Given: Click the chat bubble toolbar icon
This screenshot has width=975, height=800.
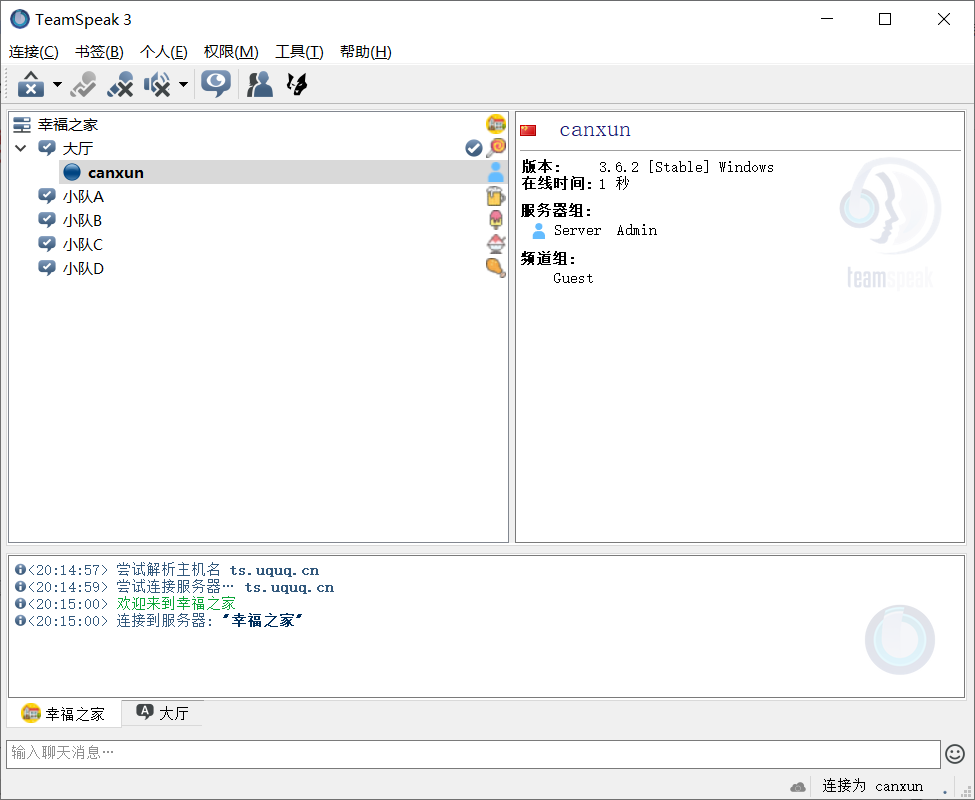Looking at the screenshot, I should [x=216, y=84].
